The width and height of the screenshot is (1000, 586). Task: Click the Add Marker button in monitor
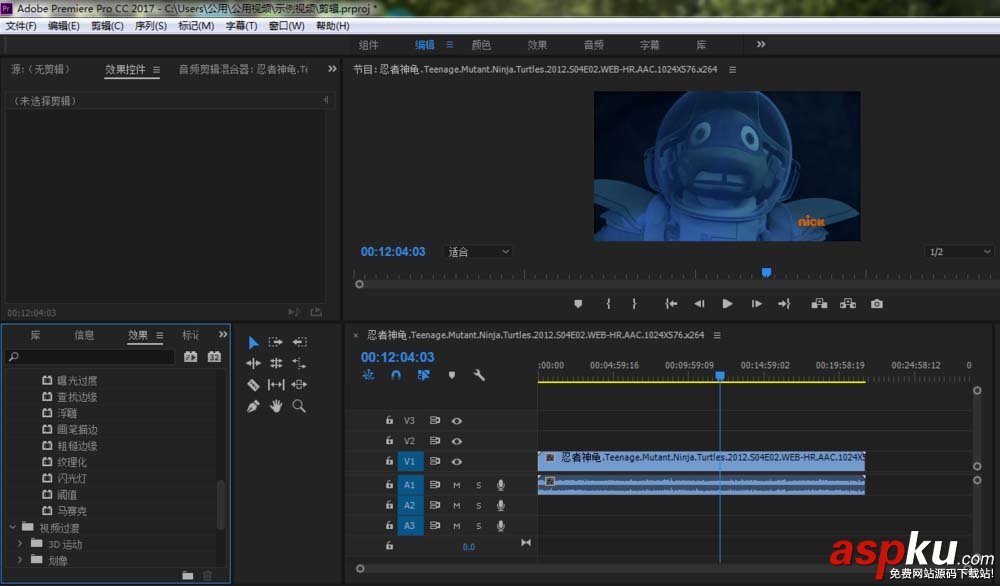point(578,304)
